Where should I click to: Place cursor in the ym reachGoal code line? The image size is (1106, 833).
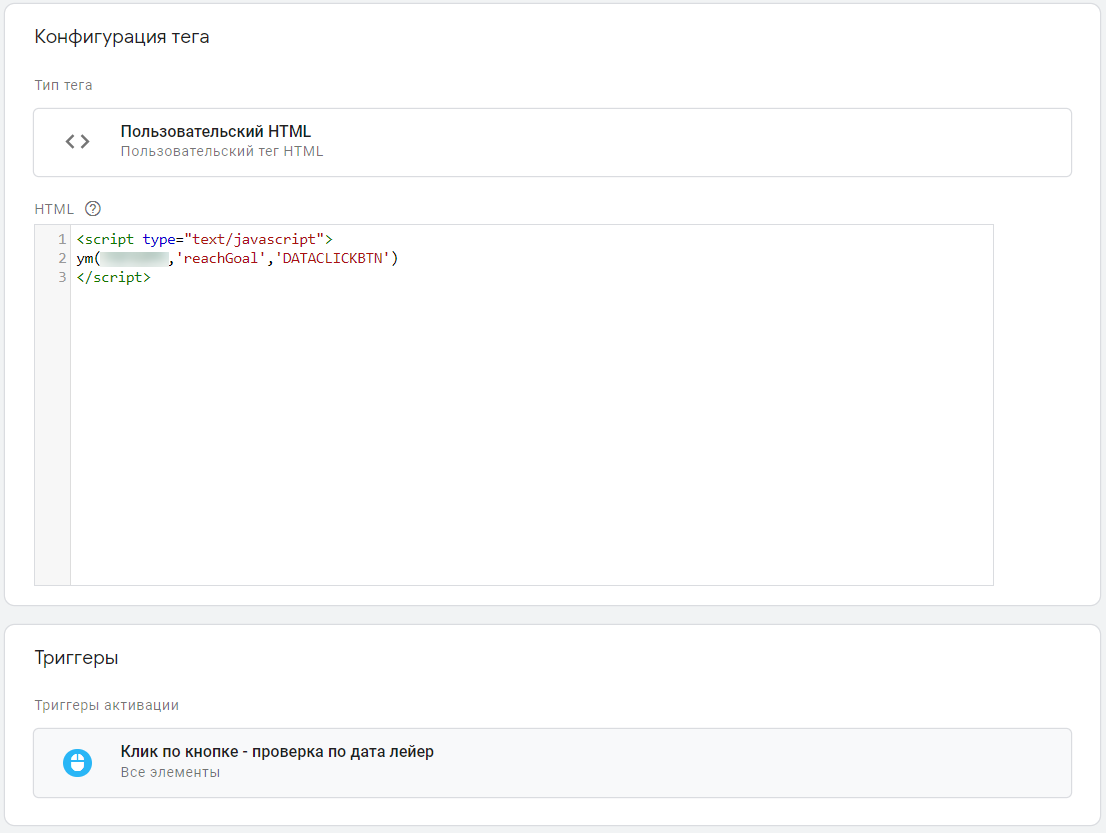pyautogui.click(x=237, y=258)
